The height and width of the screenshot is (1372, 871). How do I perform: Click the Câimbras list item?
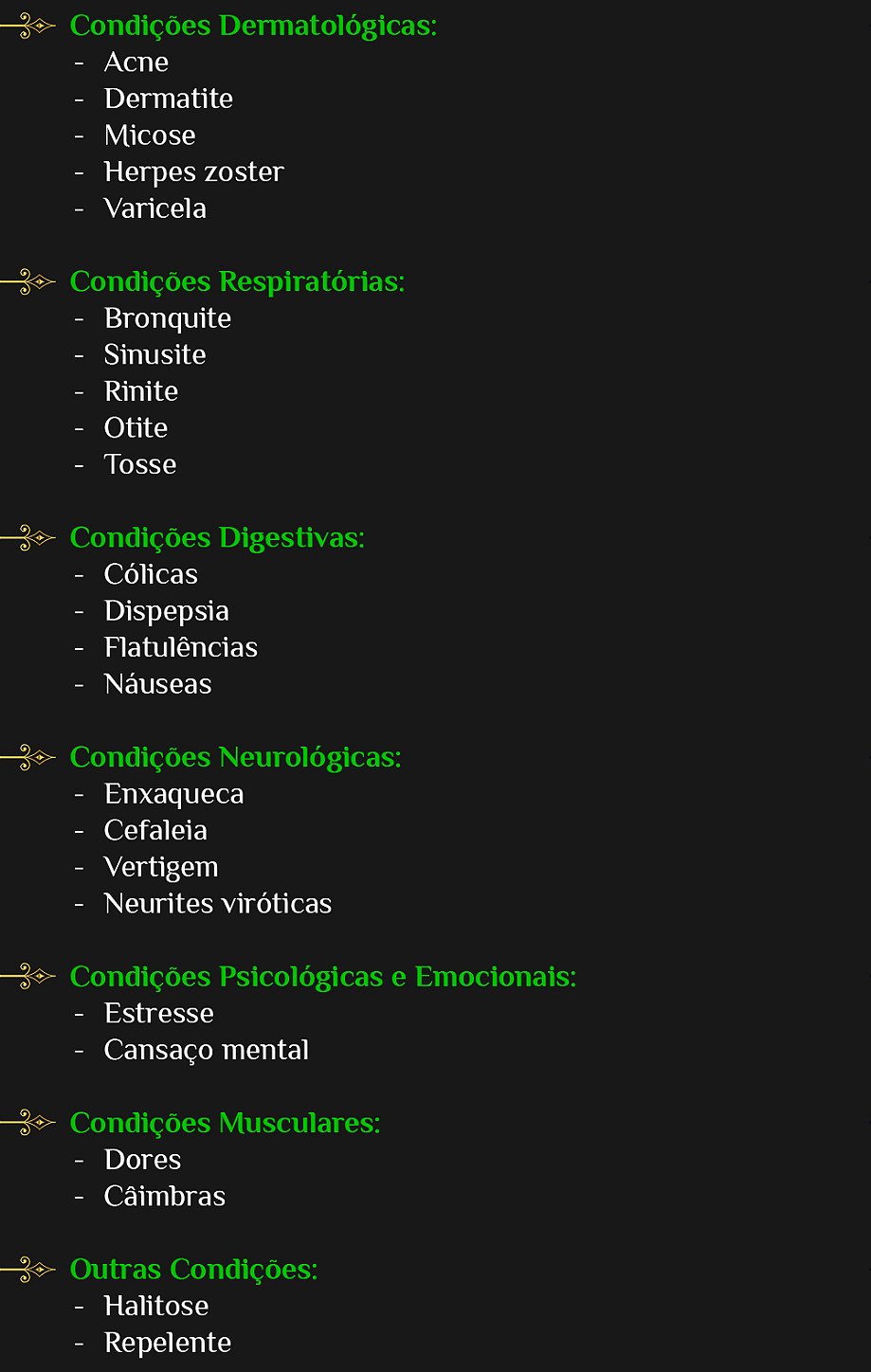pos(164,1197)
